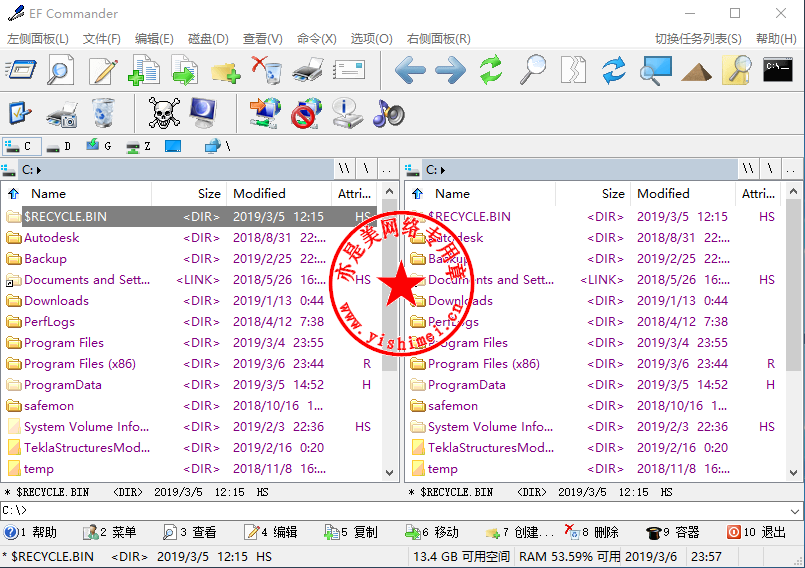Click the window panel icon at toolbar start

coord(21,70)
